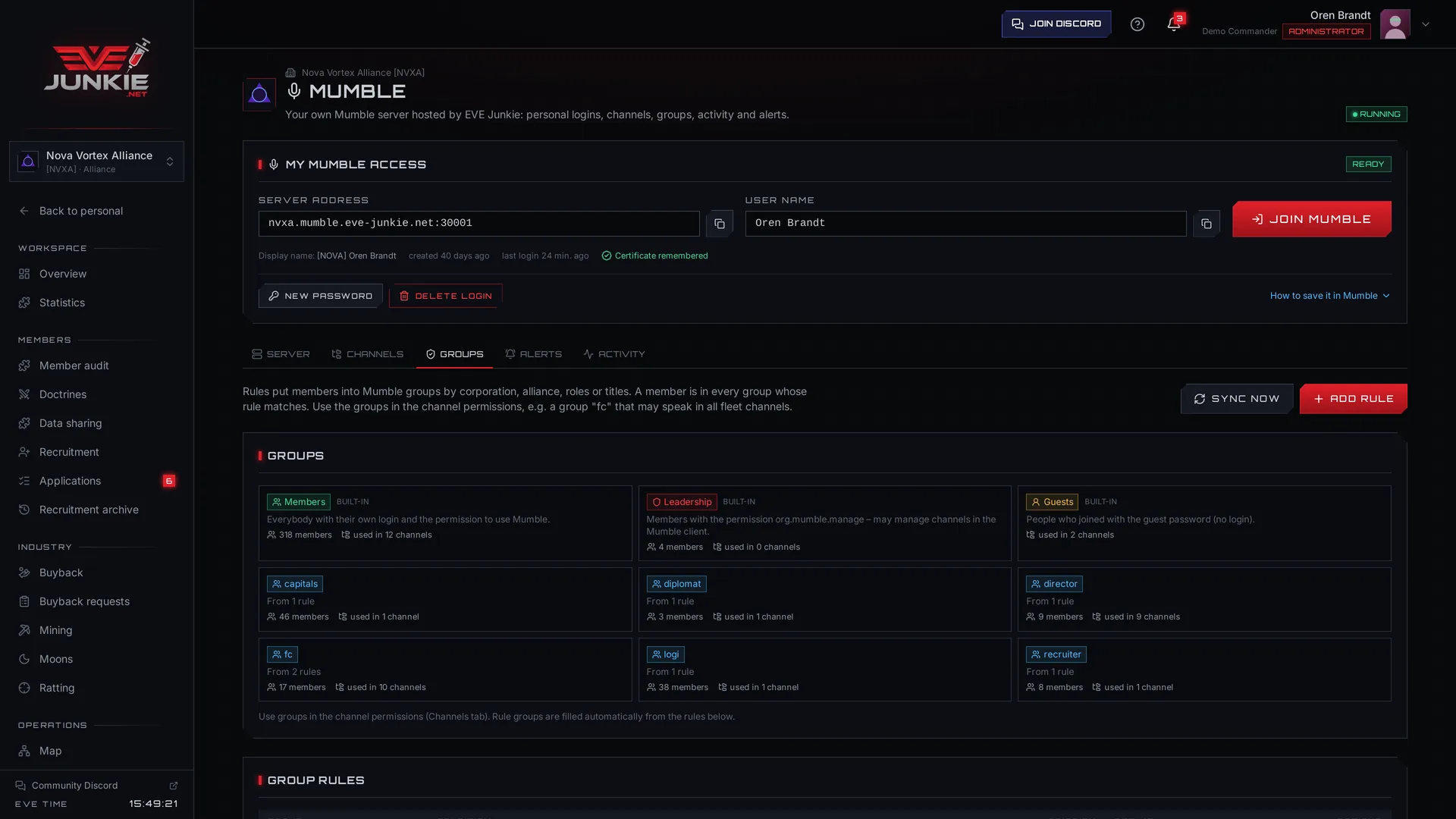The width and height of the screenshot is (1456, 819).
Task: Open the Moons page
Action: pyautogui.click(x=96, y=659)
